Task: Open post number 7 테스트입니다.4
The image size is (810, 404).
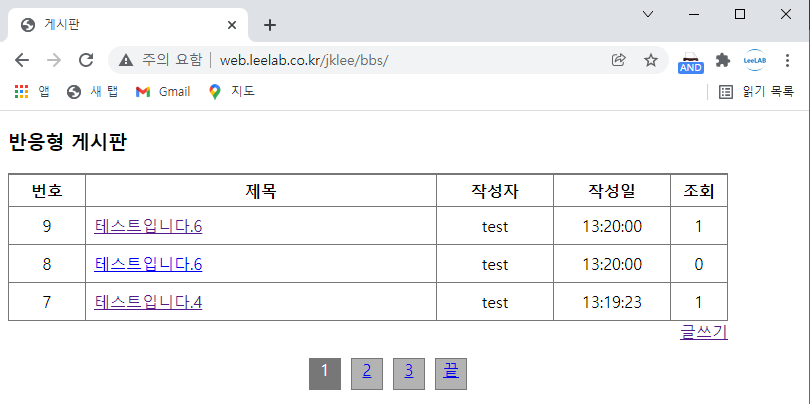Action: coord(148,302)
